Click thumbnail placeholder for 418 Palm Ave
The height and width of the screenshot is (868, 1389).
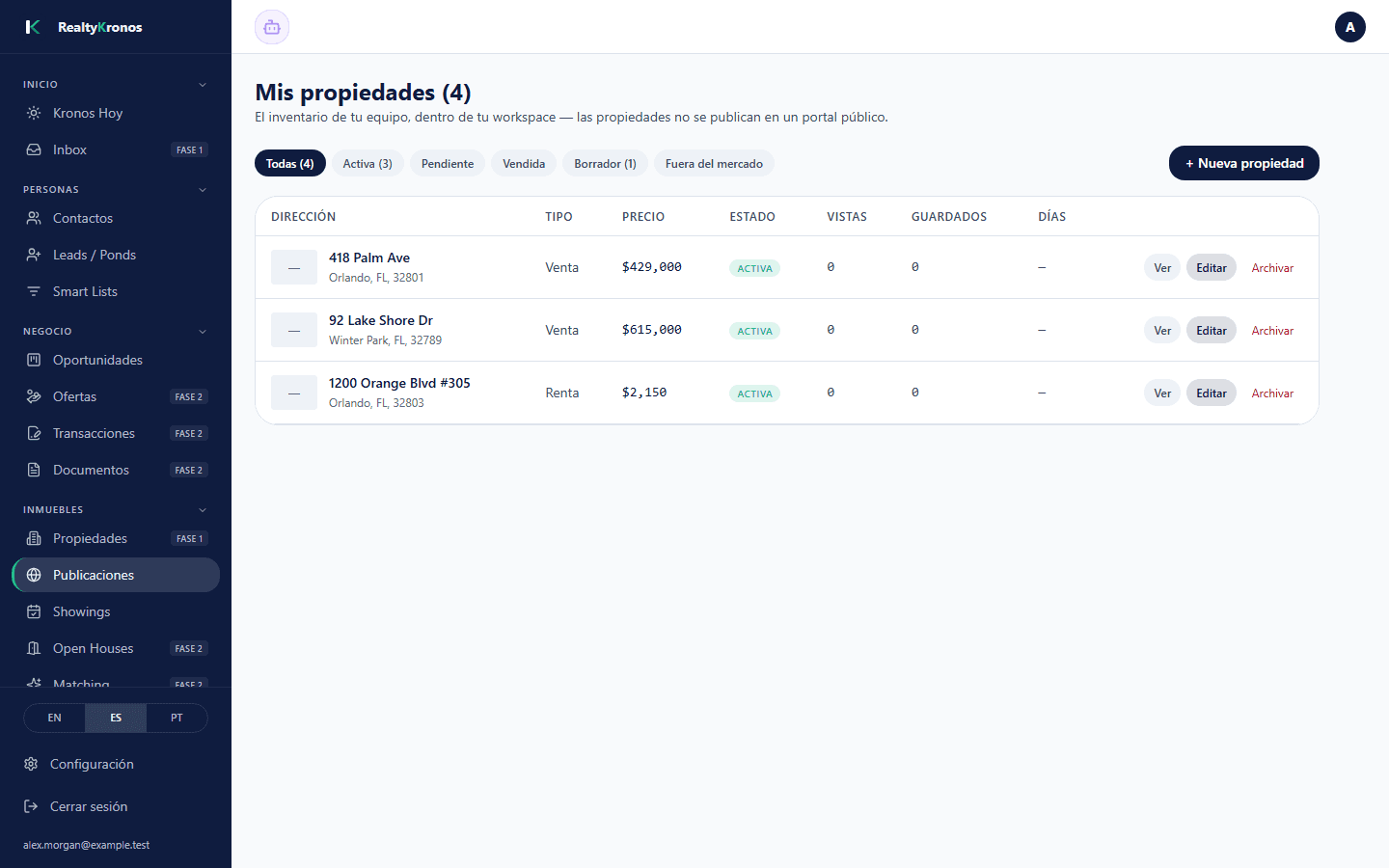pos(294,267)
